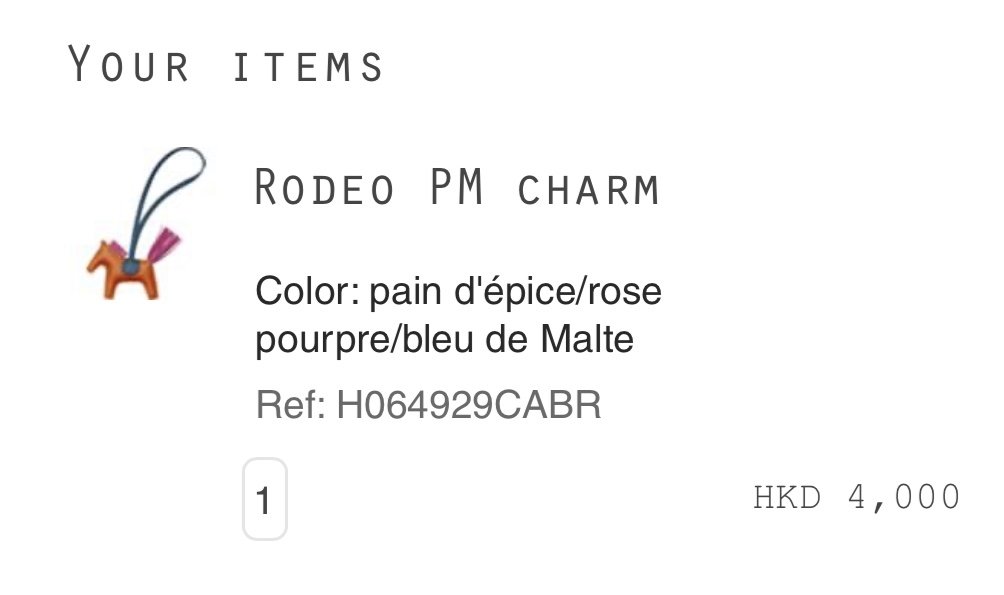The width and height of the screenshot is (1004, 595).
Task: Click the HKD currency label
Action: coord(787,497)
